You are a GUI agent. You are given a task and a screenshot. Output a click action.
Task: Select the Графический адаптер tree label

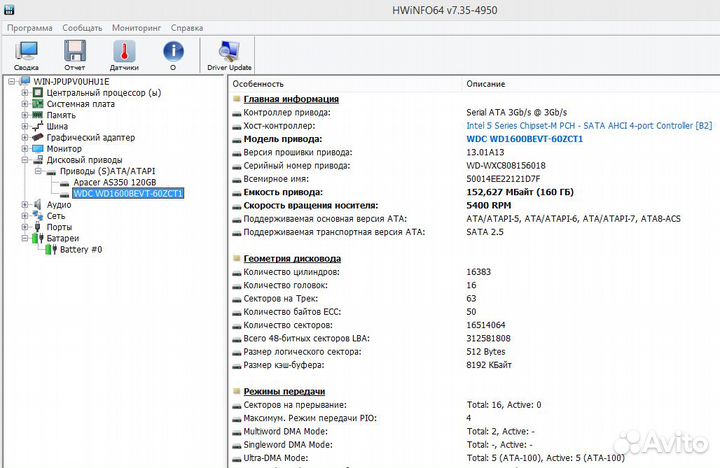click(91, 137)
